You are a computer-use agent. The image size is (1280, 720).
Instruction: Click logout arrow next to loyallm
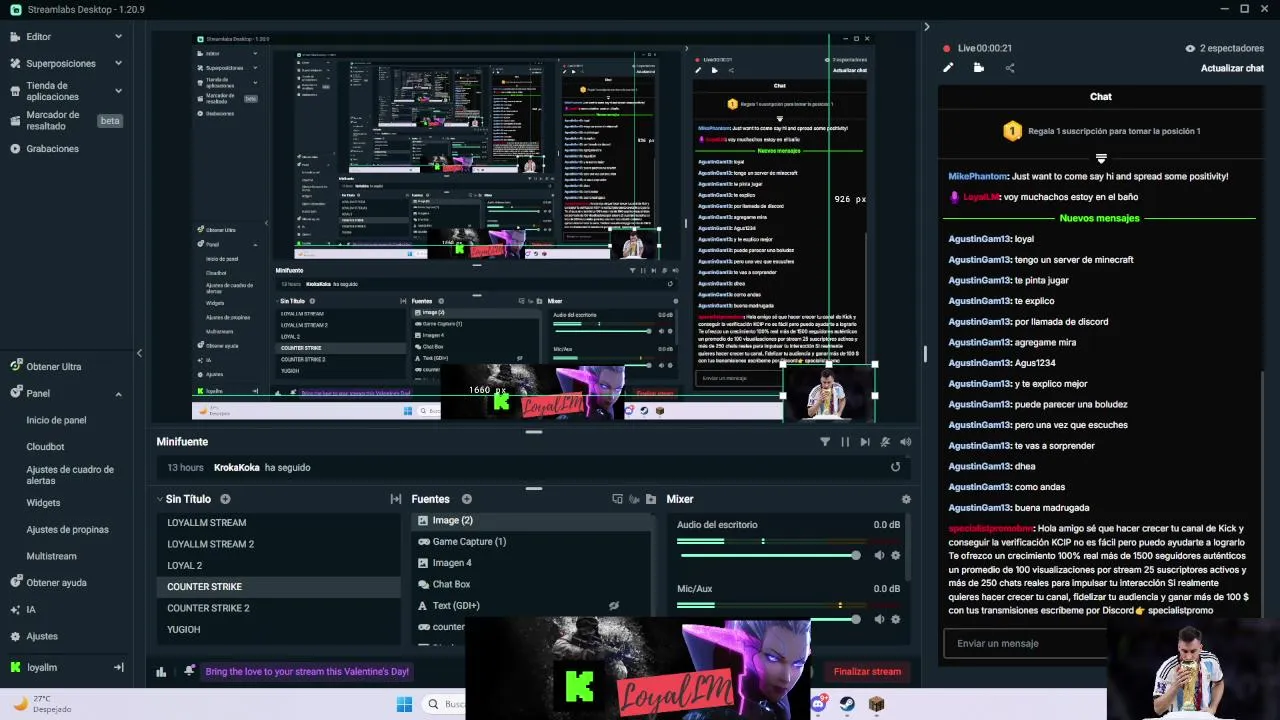[x=118, y=667]
